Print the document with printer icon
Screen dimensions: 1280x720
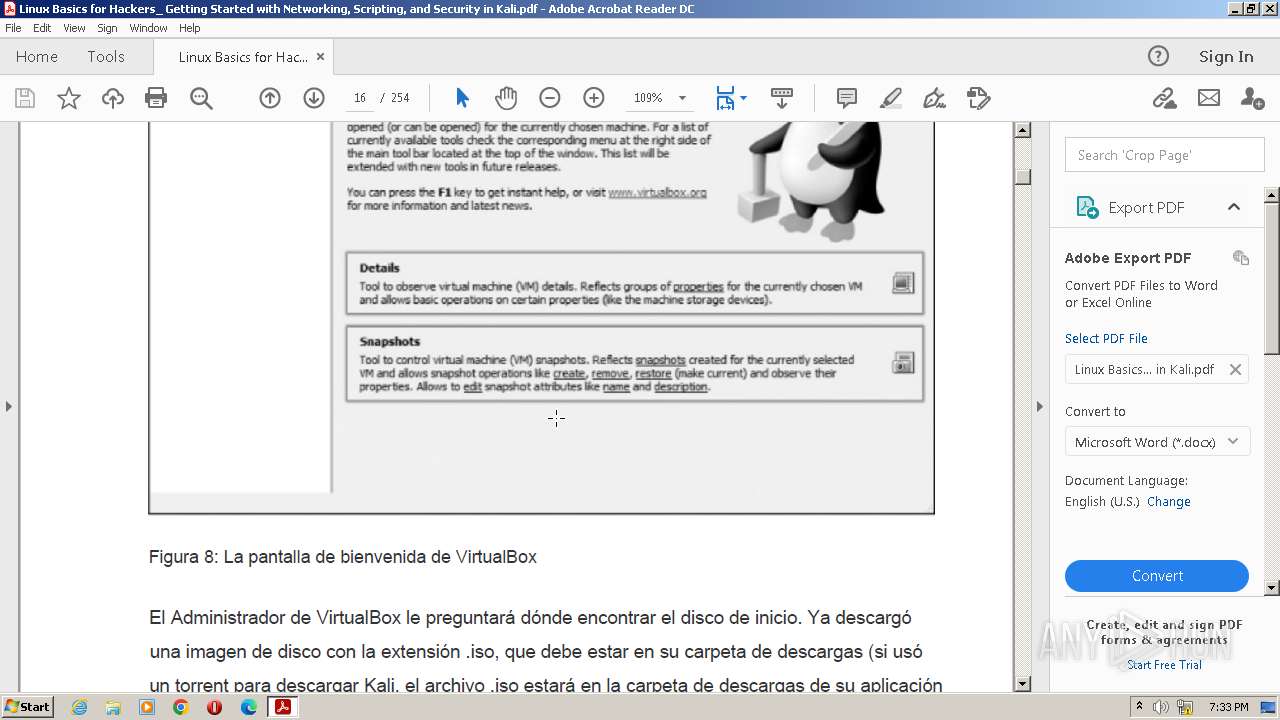coord(156,98)
